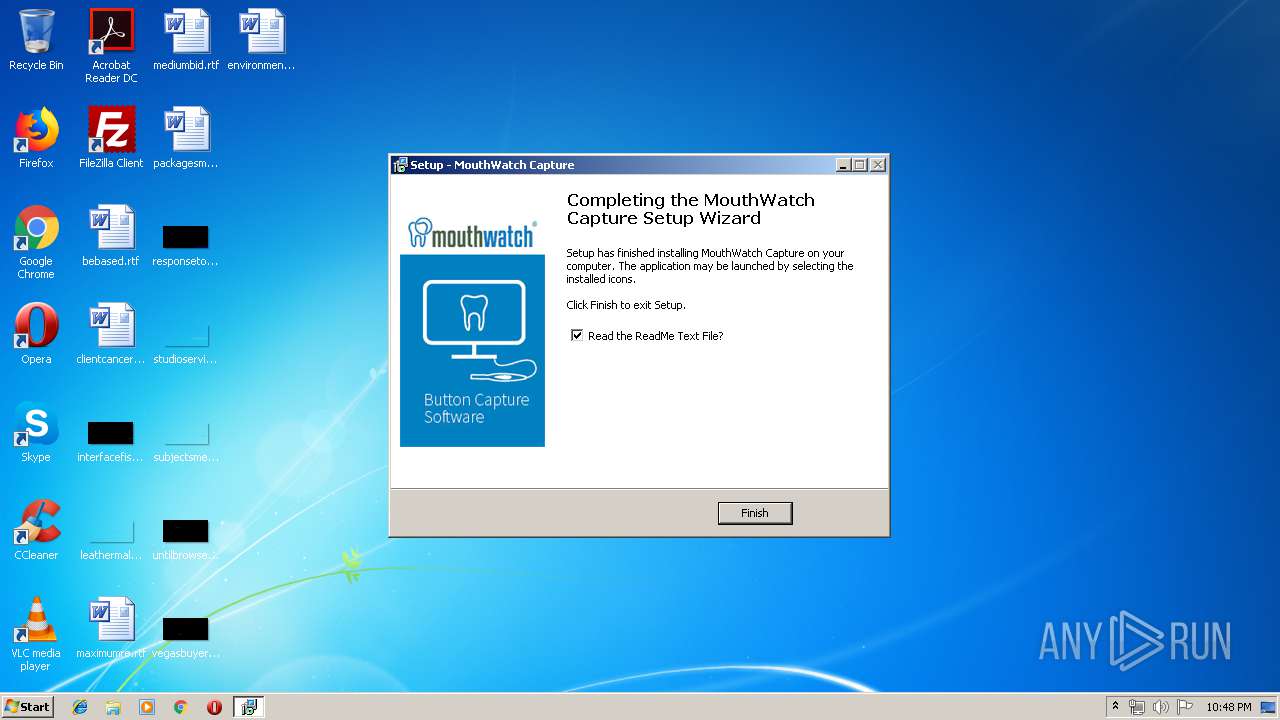The height and width of the screenshot is (720, 1280).
Task: Select the untilbrowse... desktop file
Action: coord(186,539)
